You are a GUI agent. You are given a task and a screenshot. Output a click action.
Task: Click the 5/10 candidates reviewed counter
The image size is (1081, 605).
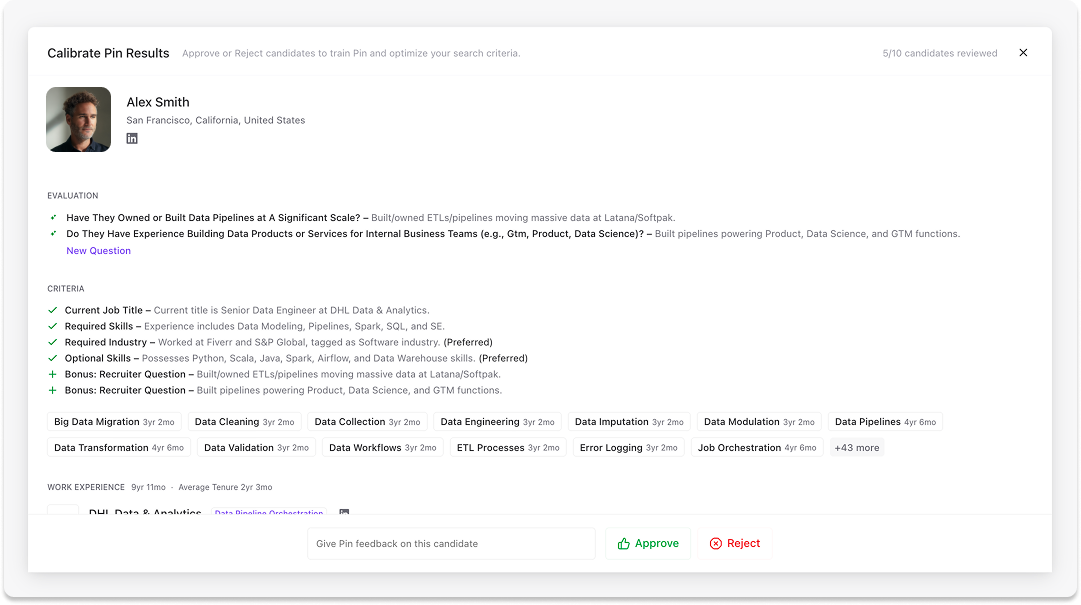coord(940,53)
